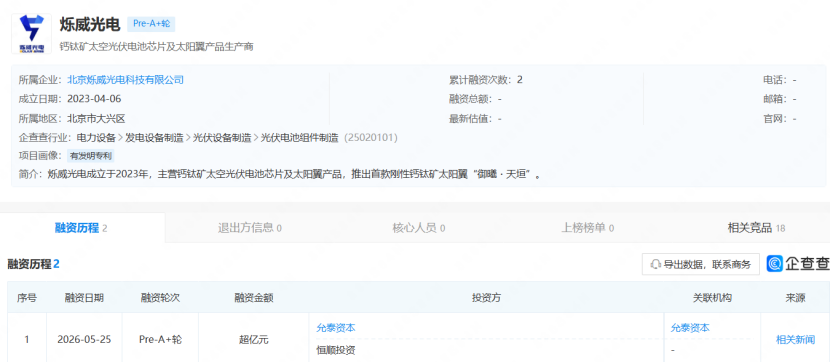Click 光伏设备制造 in industry breadcrumb
This screenshot has height=362, width=831.
point(222,138)
